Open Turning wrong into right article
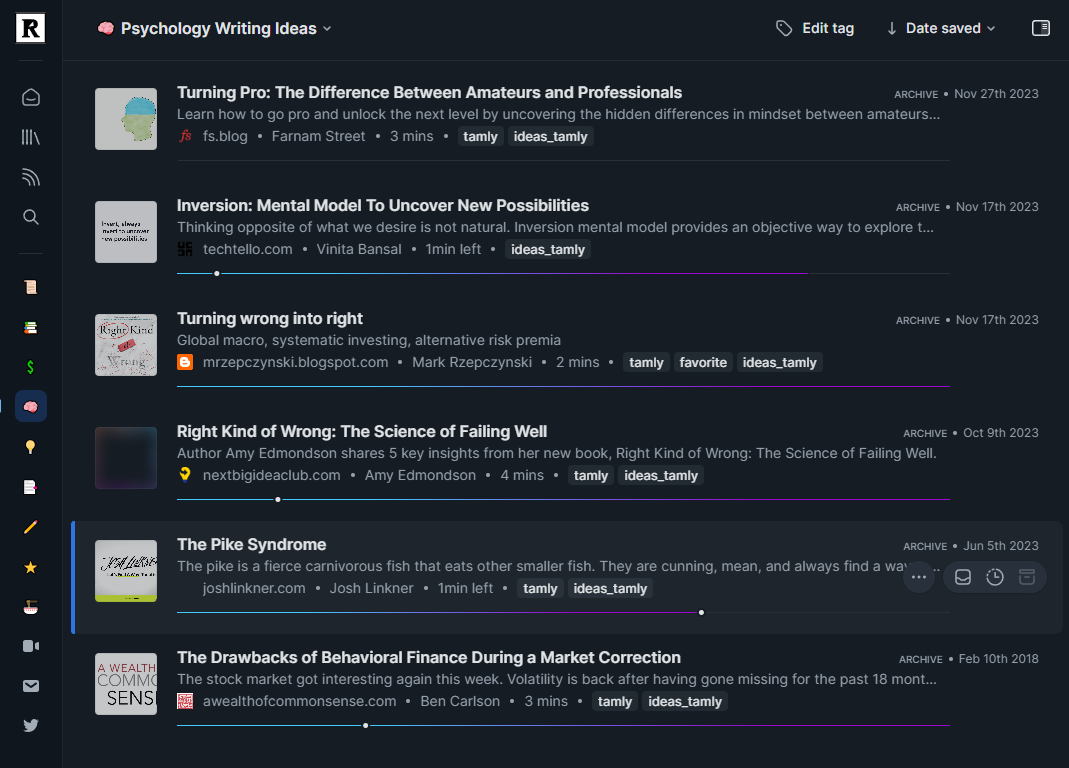The height and width of the screenshot is (768, 1069). pyautogui.click(x=270, y=319)
